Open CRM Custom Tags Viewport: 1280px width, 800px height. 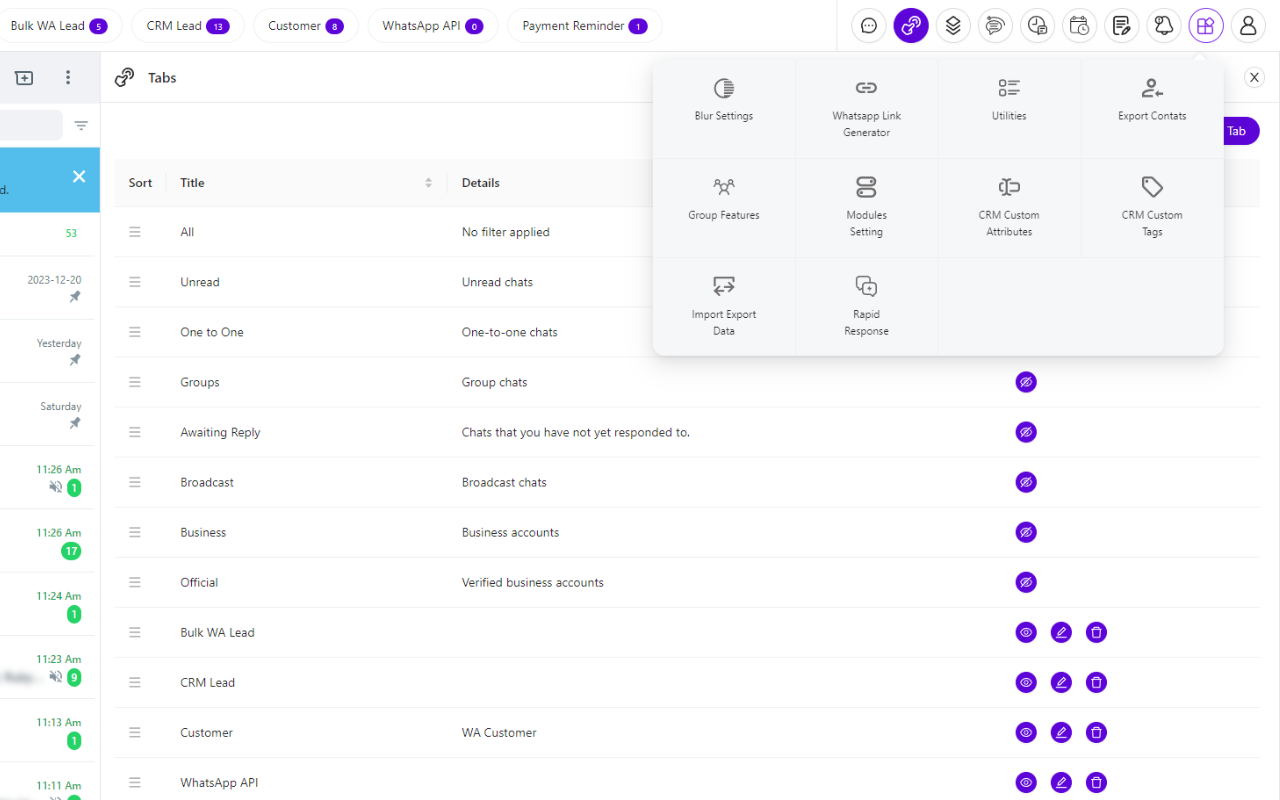1152,207
